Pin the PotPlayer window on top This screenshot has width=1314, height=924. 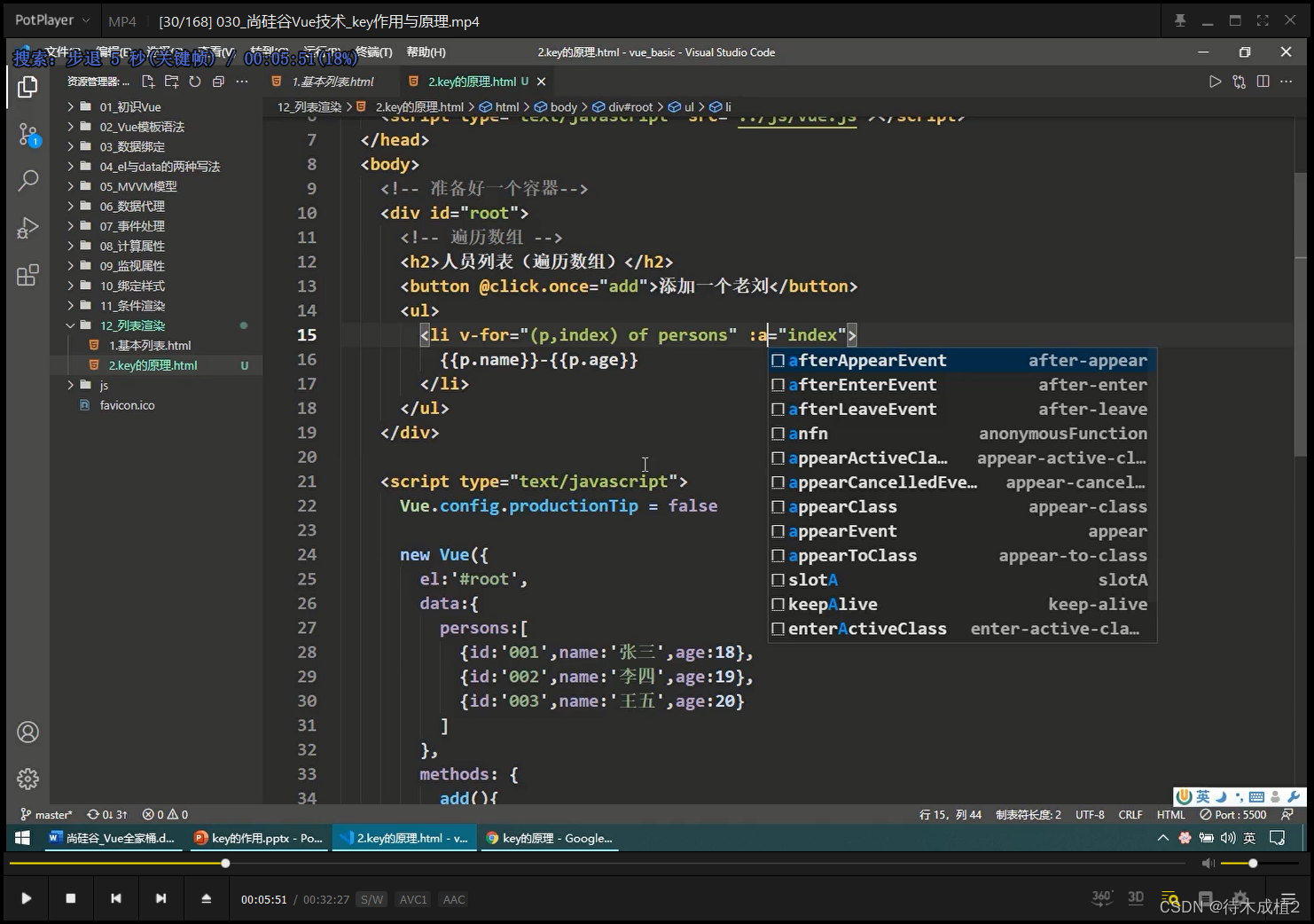coord(1180,20)
